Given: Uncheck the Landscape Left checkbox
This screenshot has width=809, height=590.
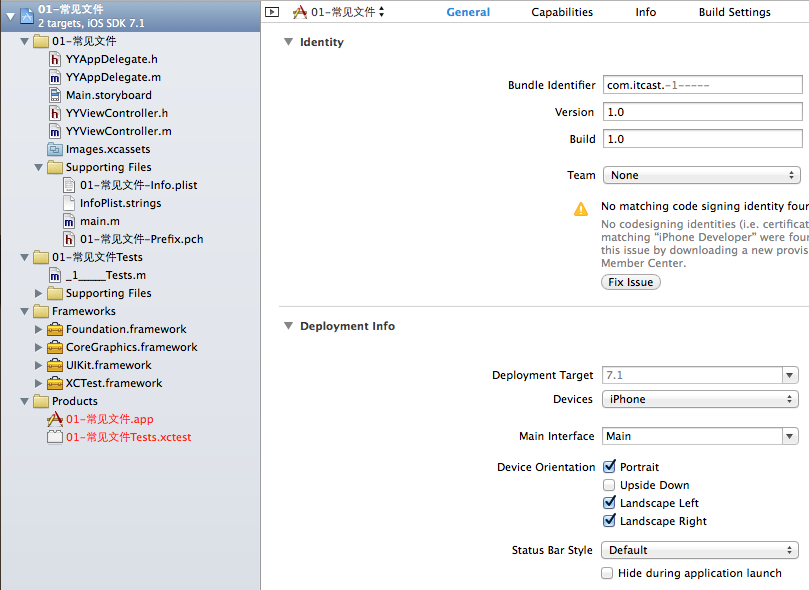Looking at the screenshot, I should [x=609, y=503].
